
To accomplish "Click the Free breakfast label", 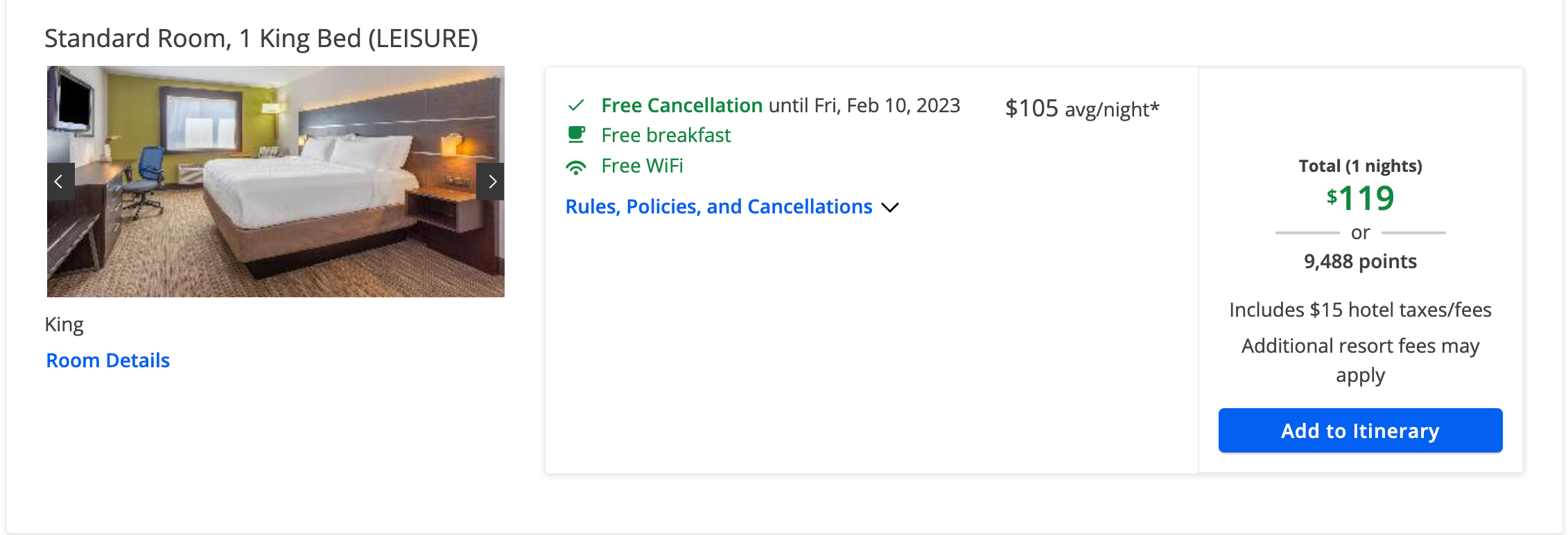I will 665,135.
